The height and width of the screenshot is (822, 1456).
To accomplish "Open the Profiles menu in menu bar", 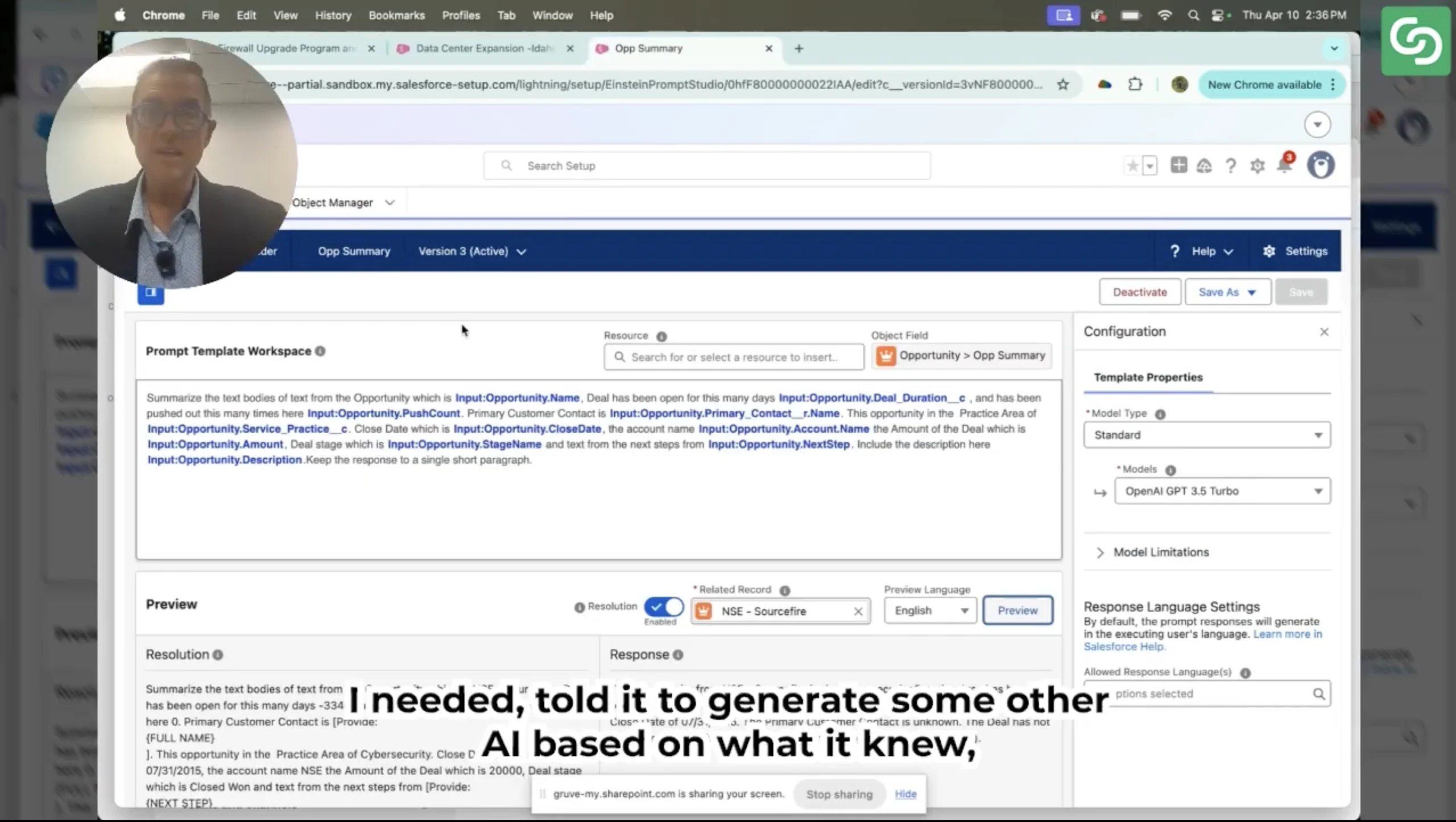I will 461,15.
